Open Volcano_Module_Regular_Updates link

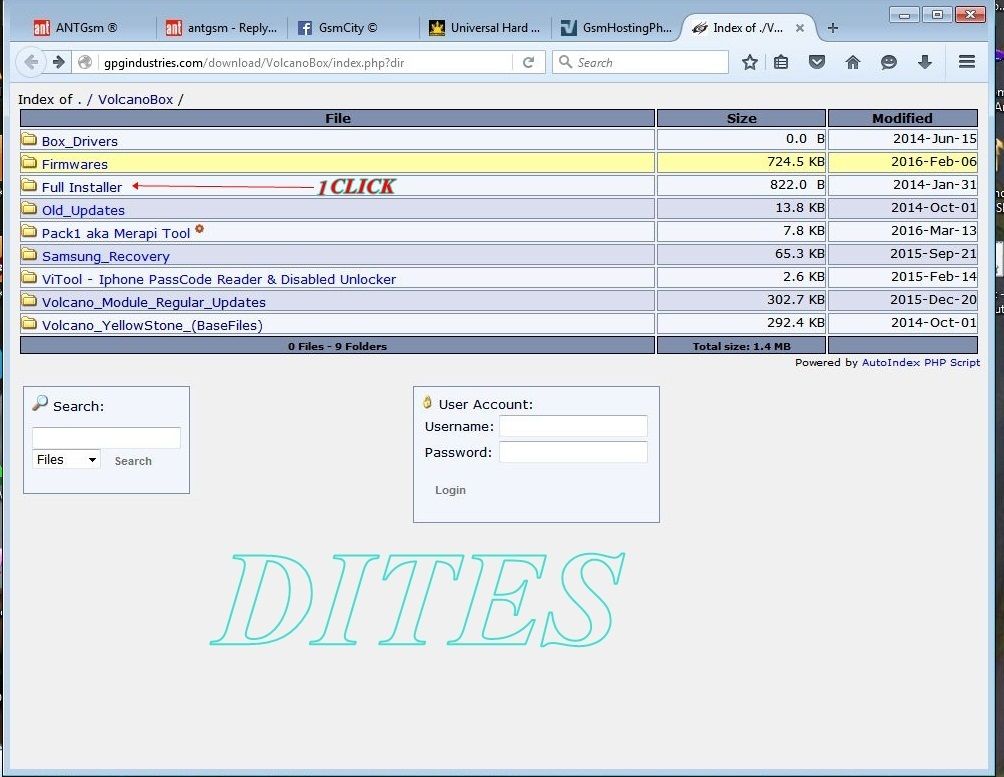coord(154,302)
